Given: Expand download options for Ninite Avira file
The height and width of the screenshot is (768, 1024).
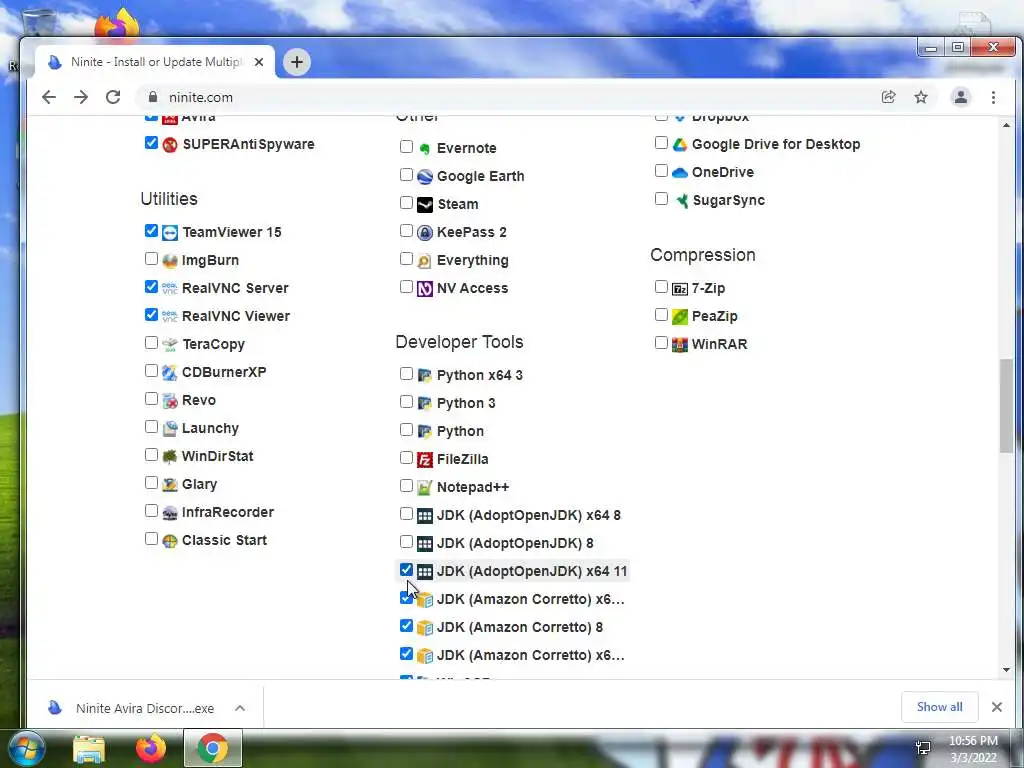Looking at the screenshot, I should (x=240, y=708).
